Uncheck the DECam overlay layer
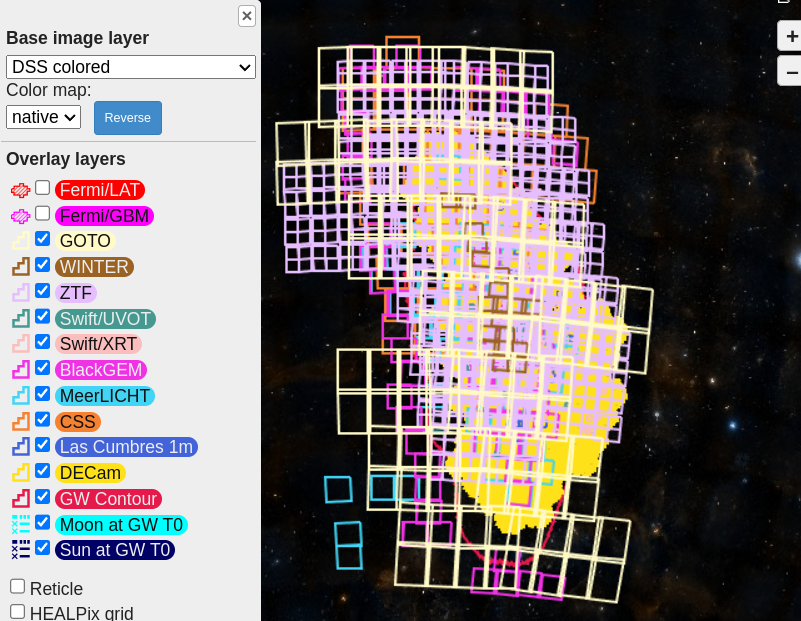 click(x=42, y=471)
